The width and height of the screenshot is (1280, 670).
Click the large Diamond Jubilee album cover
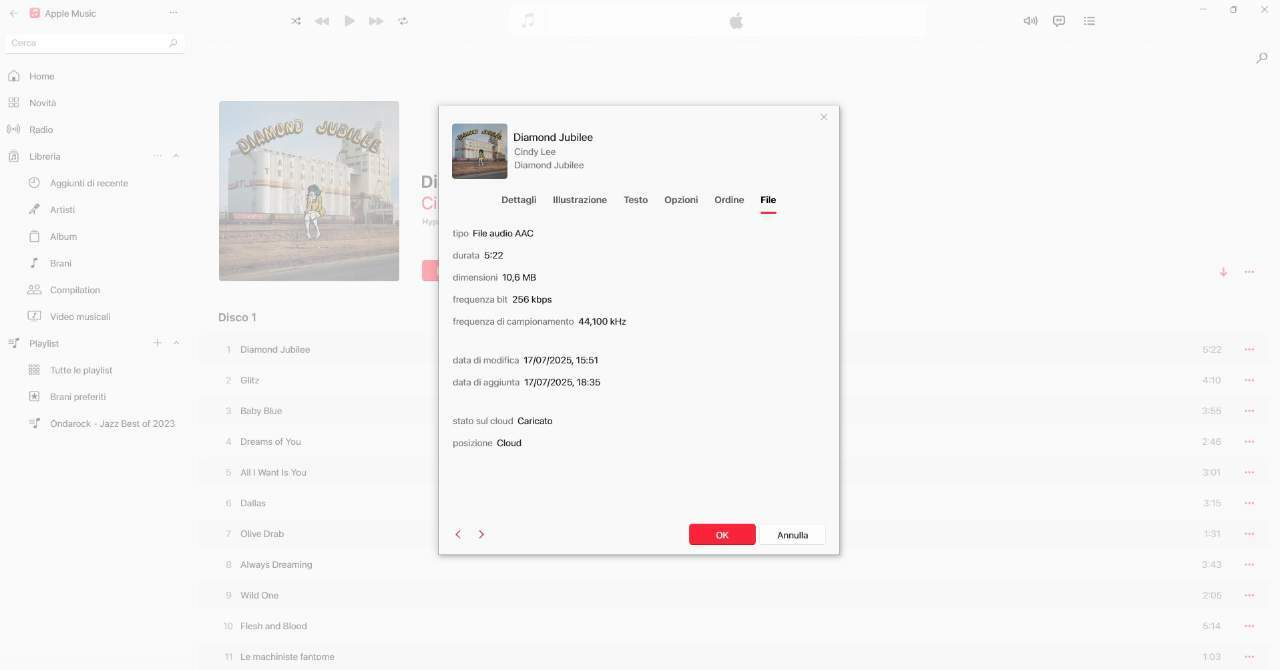309,191
